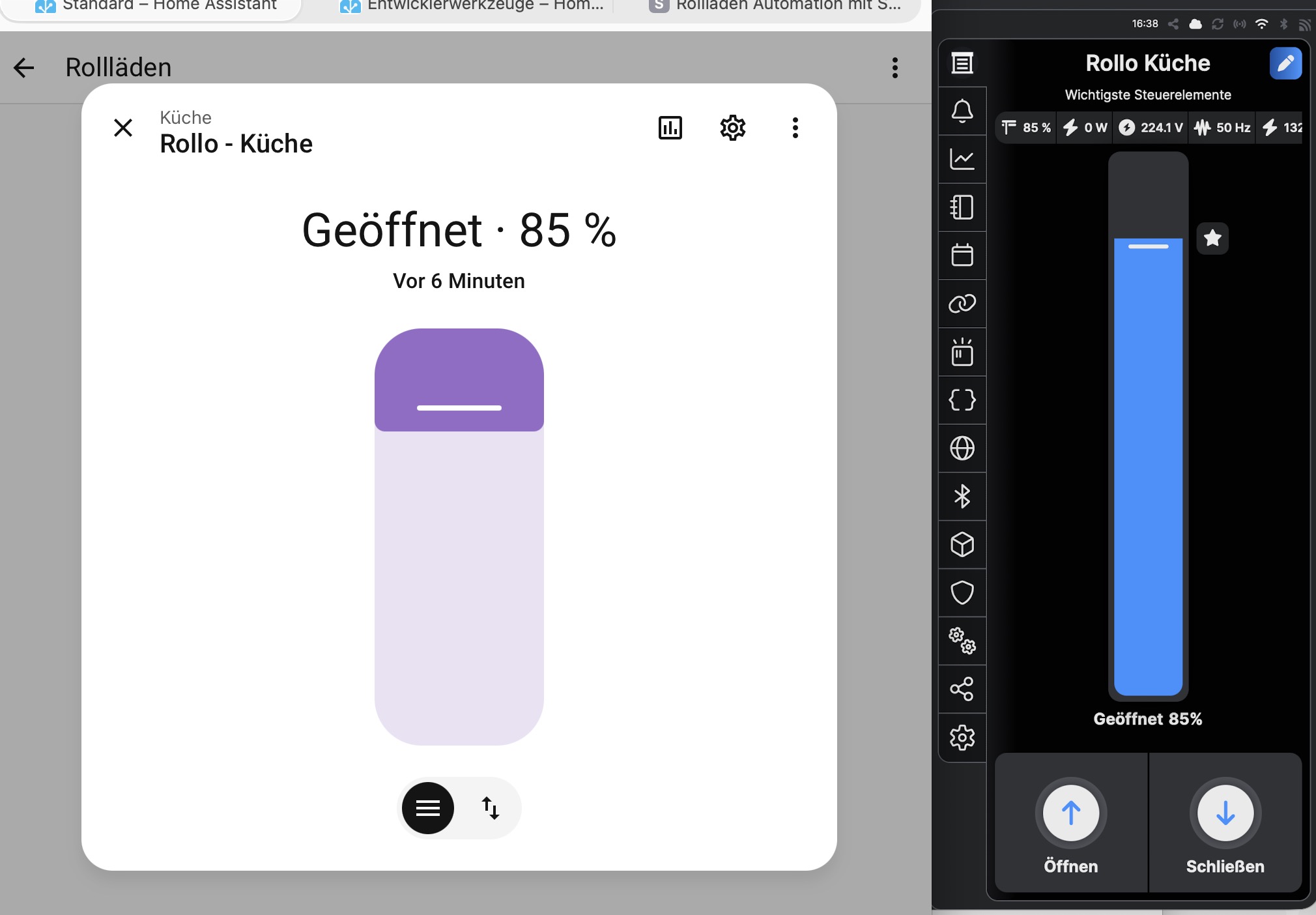Open the line chart sidebar icon
Screen dimensions: 1316x915
coord(962,159)
